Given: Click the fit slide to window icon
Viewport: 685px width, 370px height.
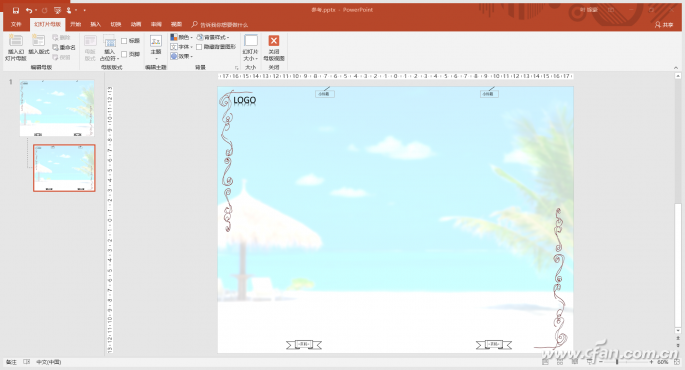Looking at the screenshot, I should pos(677,362).
